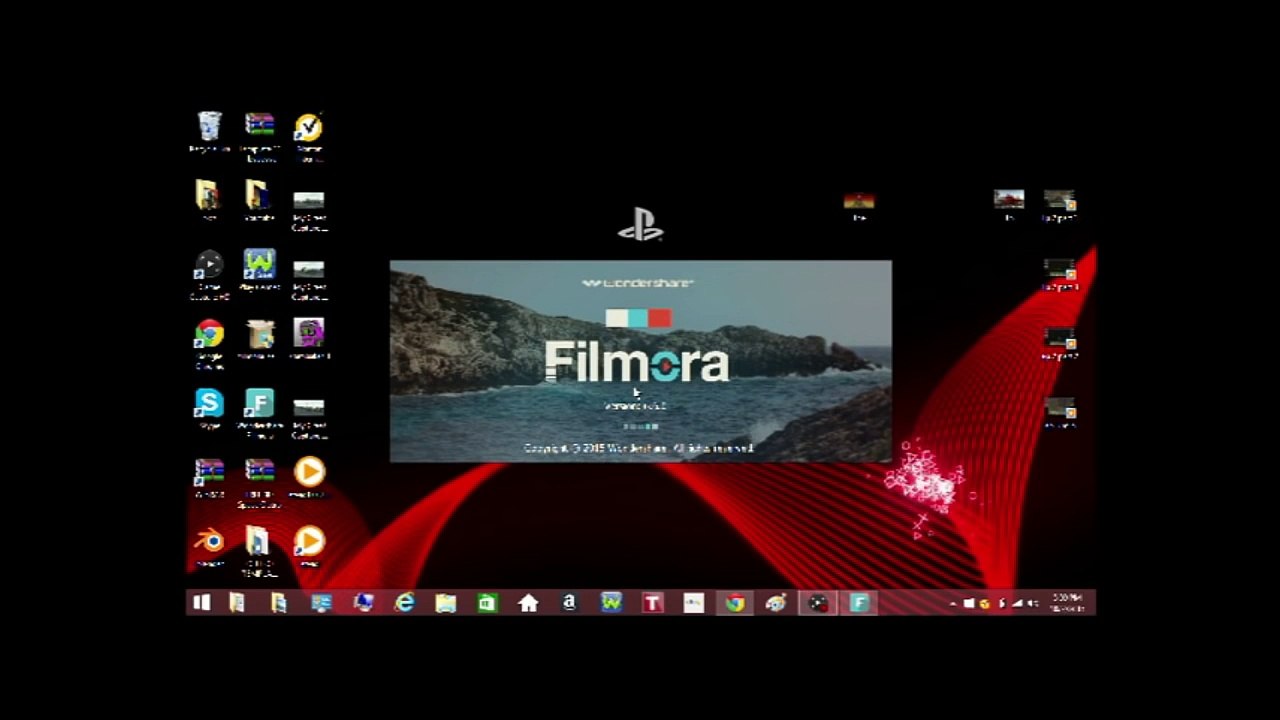Click the green W taskbar icon
Screen dimensions: 1280x720
pos(611,603)
